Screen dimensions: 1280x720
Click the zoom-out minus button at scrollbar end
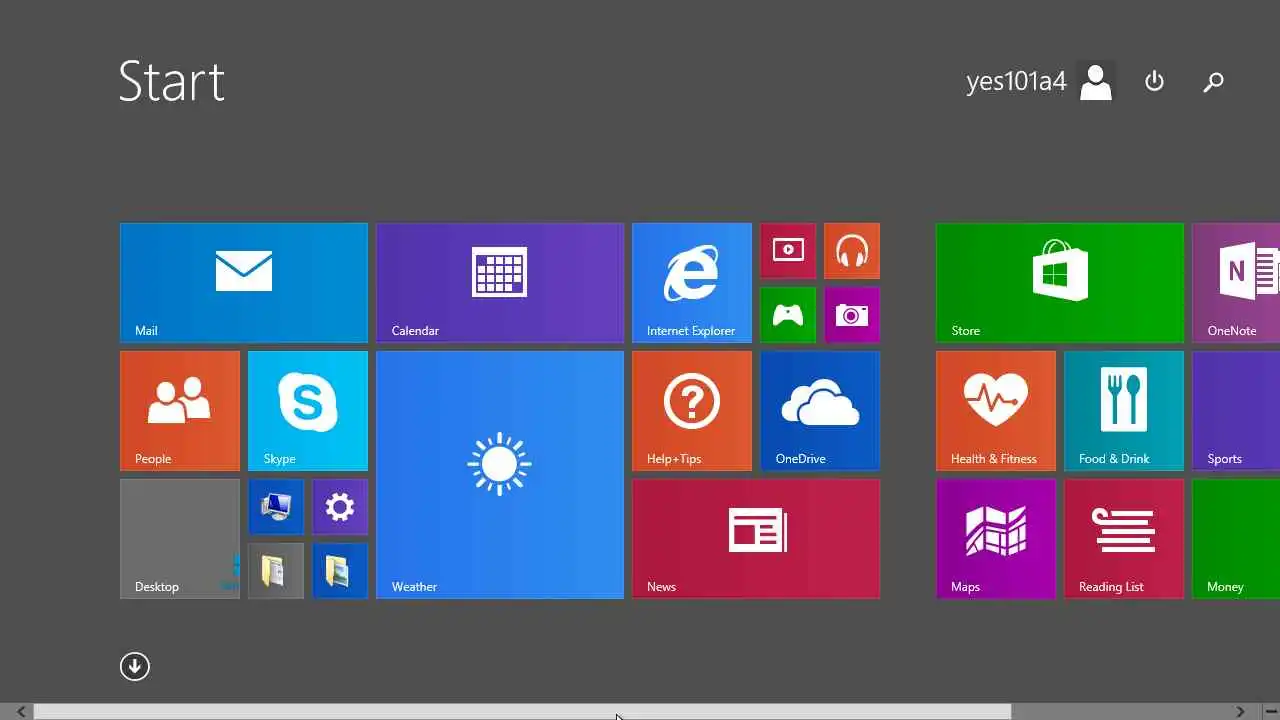pyautogui.click(x=1270, y=712)
